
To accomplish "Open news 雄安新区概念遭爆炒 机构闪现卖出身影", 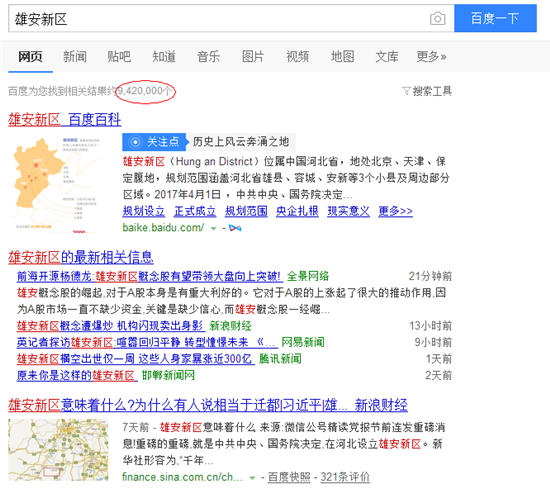I will point(110,326).
